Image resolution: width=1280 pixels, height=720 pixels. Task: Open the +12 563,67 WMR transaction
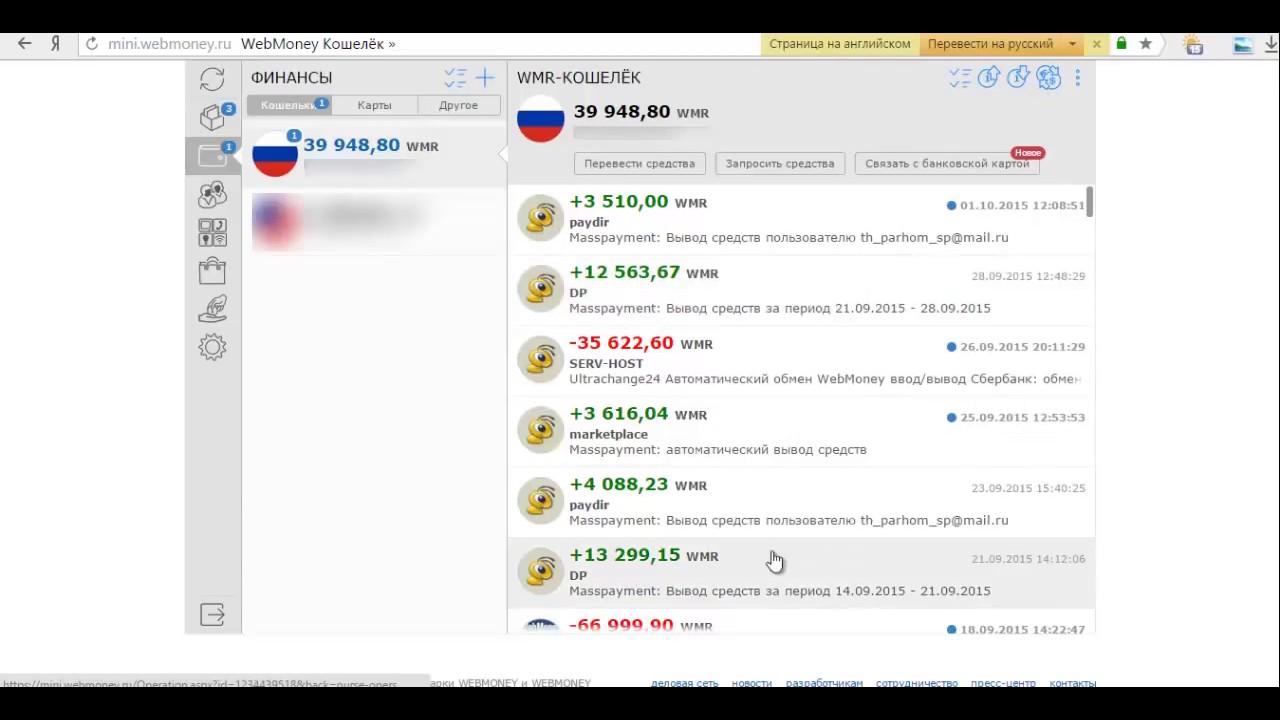(801, 290)
